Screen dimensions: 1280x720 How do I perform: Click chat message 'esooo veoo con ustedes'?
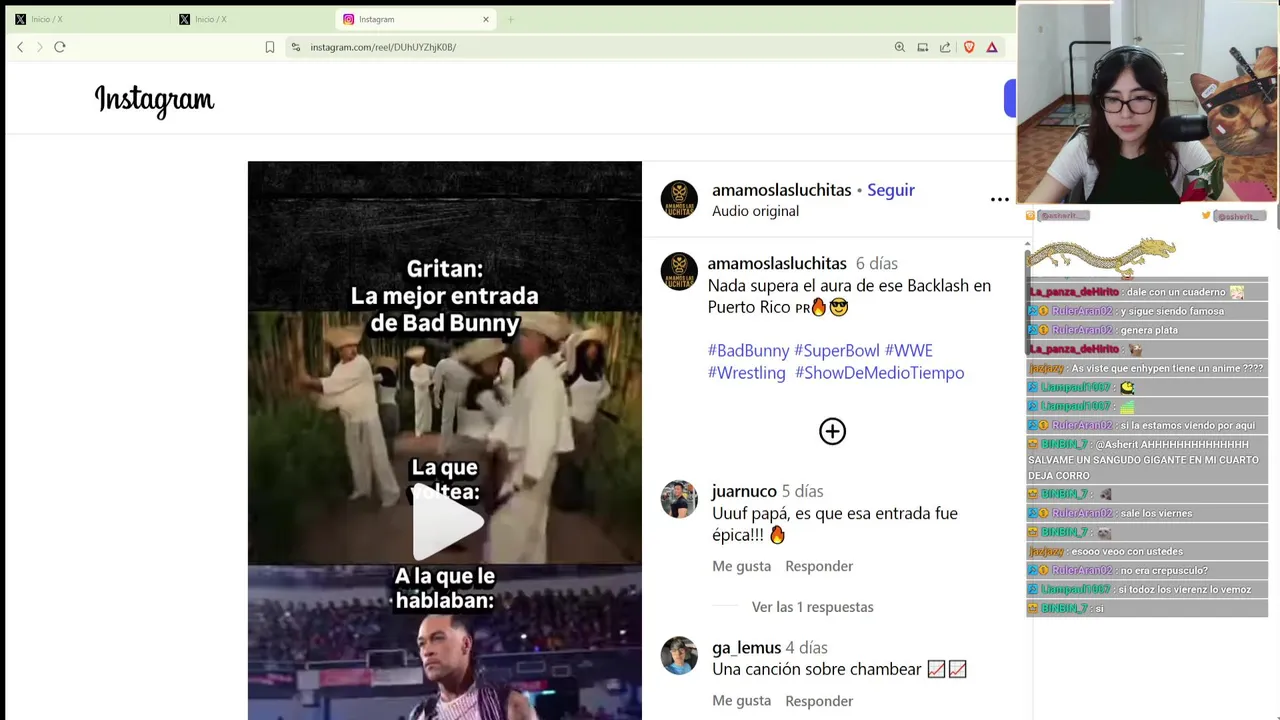[1127, 551]
